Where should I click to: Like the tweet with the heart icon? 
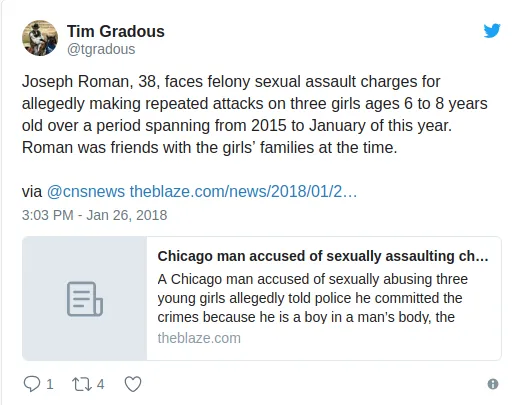tap(133, 384)
